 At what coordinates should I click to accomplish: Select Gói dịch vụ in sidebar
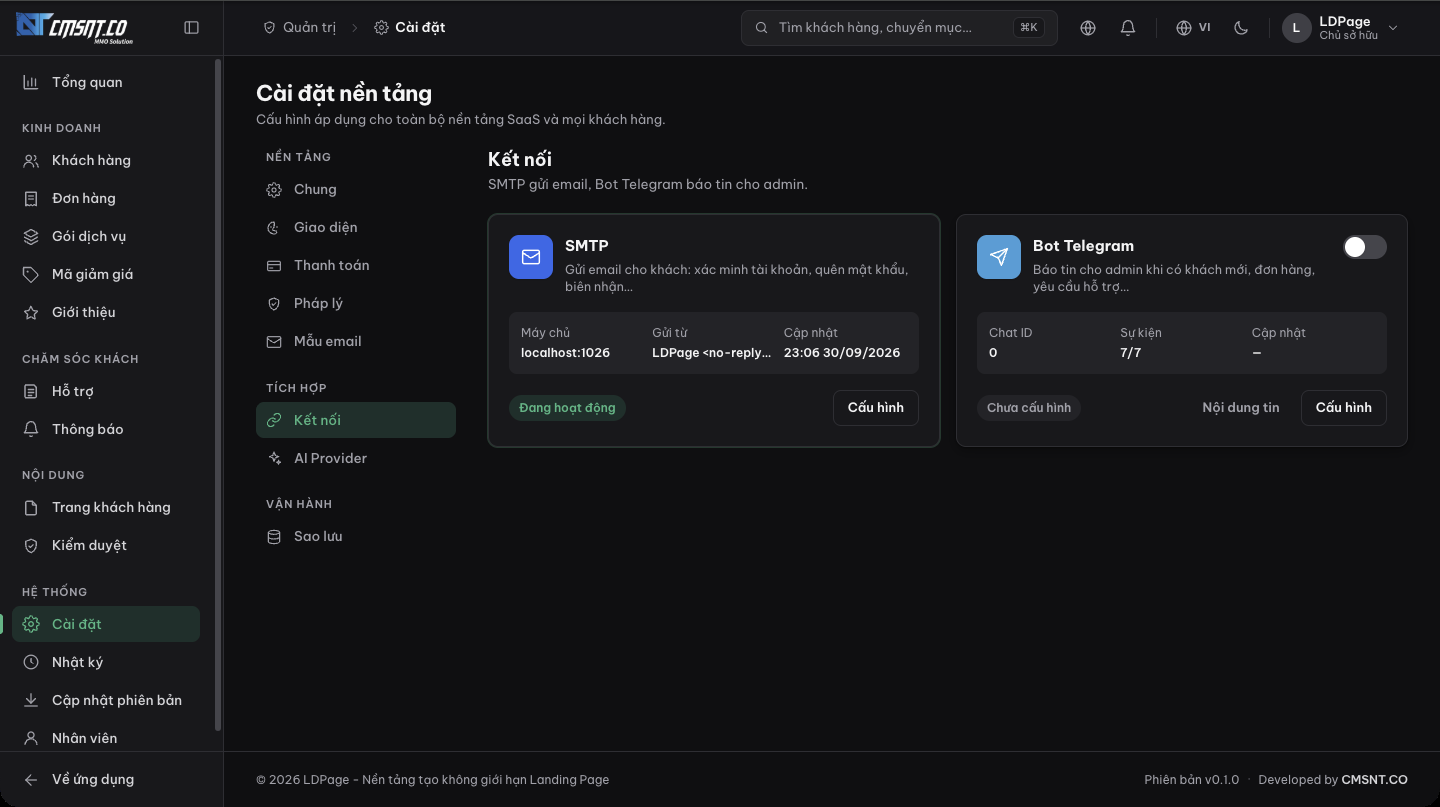pos(106,236)
